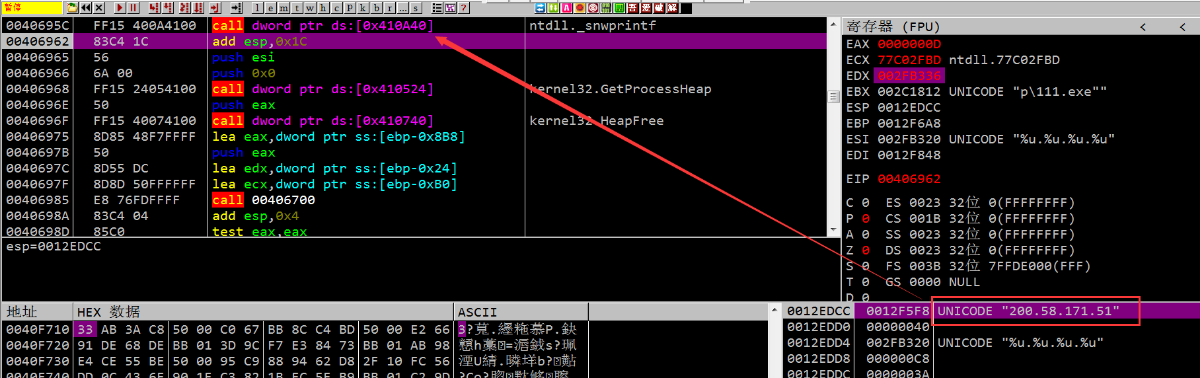This screenshot has width=1200, height=378.
Task: Select the EAX register value 0000000D
Action: pyautogui.click(x=908, y=44)
